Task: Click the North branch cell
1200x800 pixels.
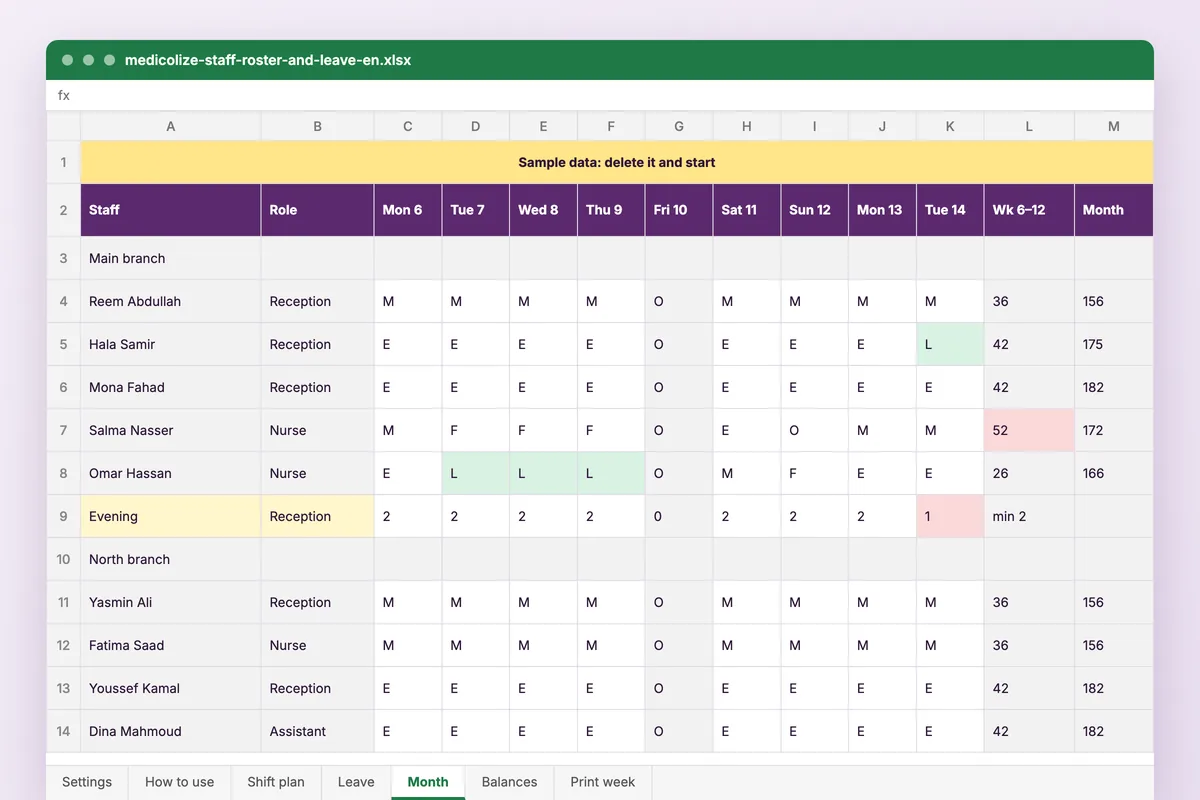Action: point(171,559)
